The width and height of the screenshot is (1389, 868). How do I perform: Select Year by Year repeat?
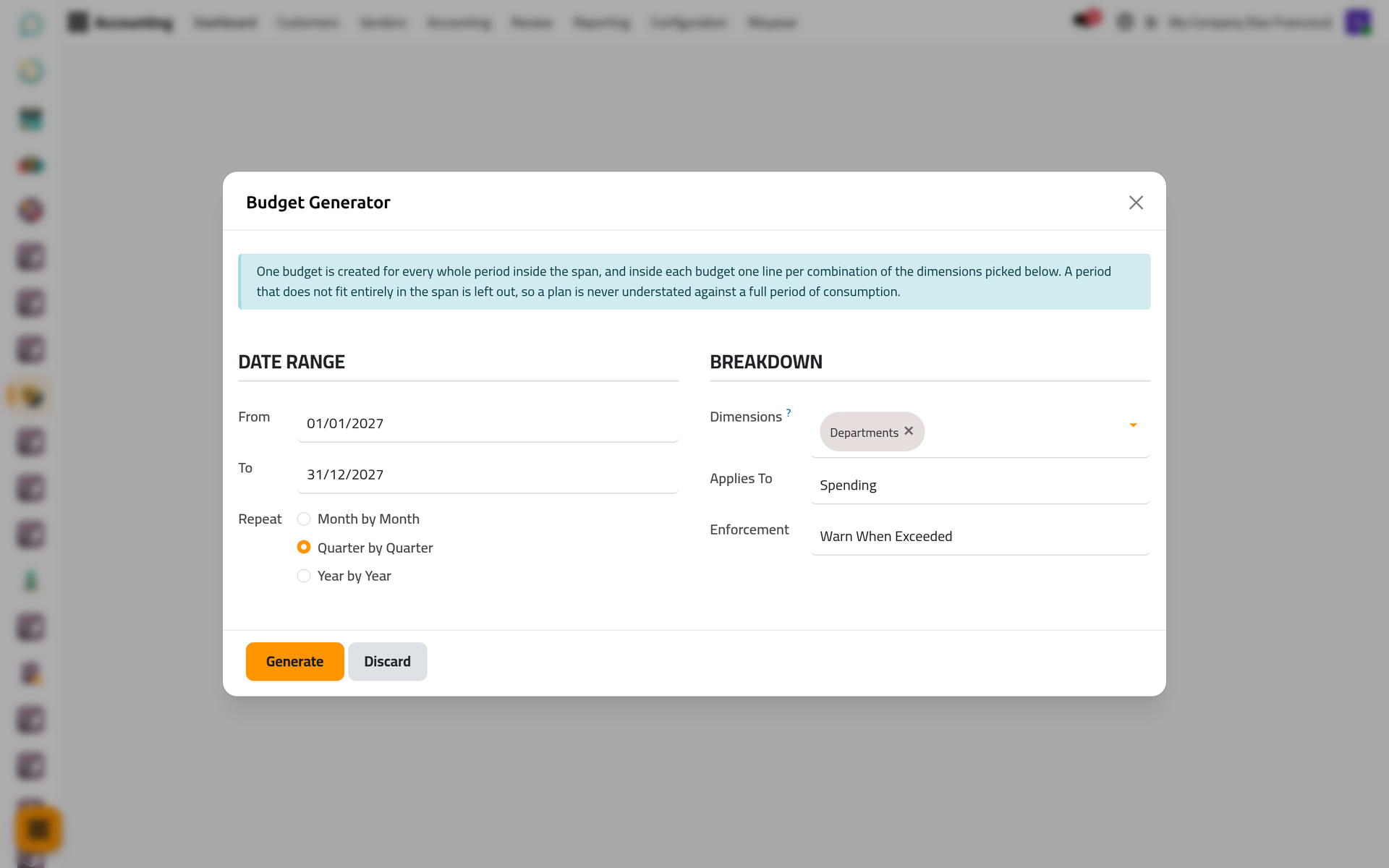[x=304, y=576]
